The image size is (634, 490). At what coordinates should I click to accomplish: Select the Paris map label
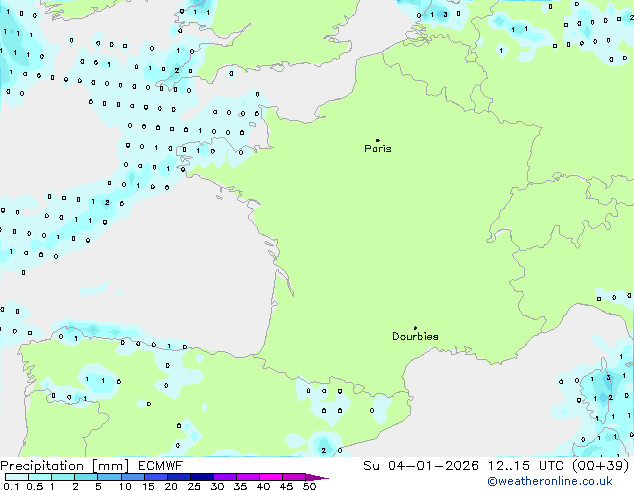[x=378, y=149]
